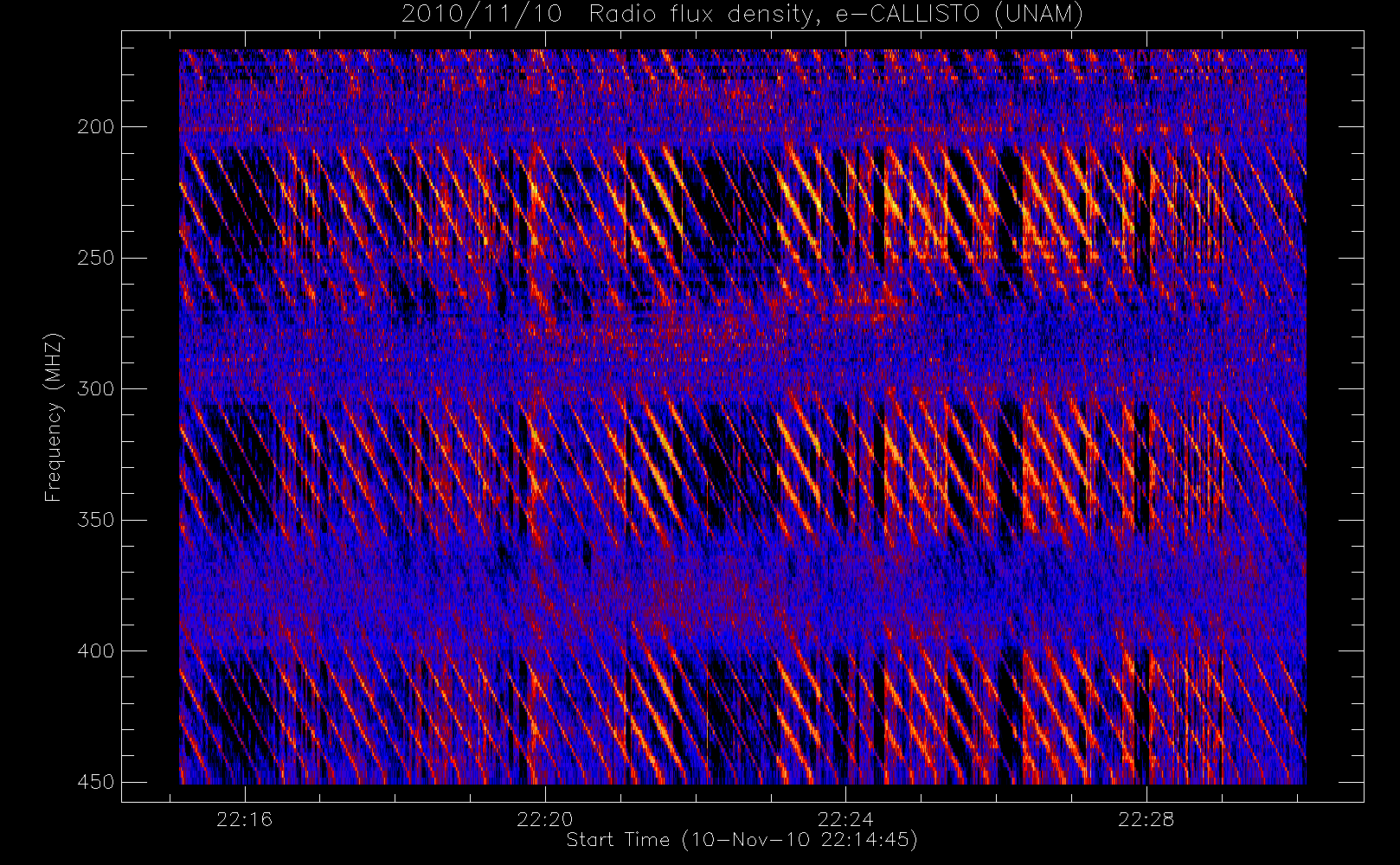Click the 22:16 time tick label

click(245, 819)
